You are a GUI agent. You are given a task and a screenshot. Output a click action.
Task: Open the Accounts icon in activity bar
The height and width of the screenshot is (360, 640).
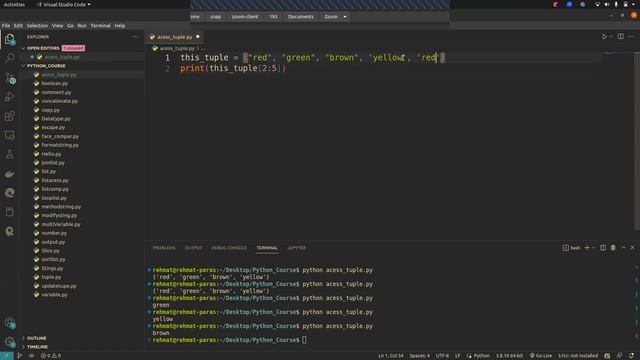click(x=9, y=323)
